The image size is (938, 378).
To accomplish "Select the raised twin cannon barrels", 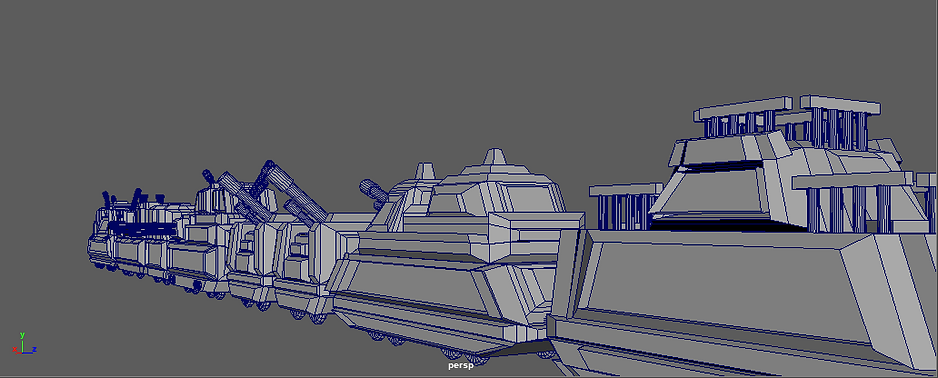I will (273, 194).
